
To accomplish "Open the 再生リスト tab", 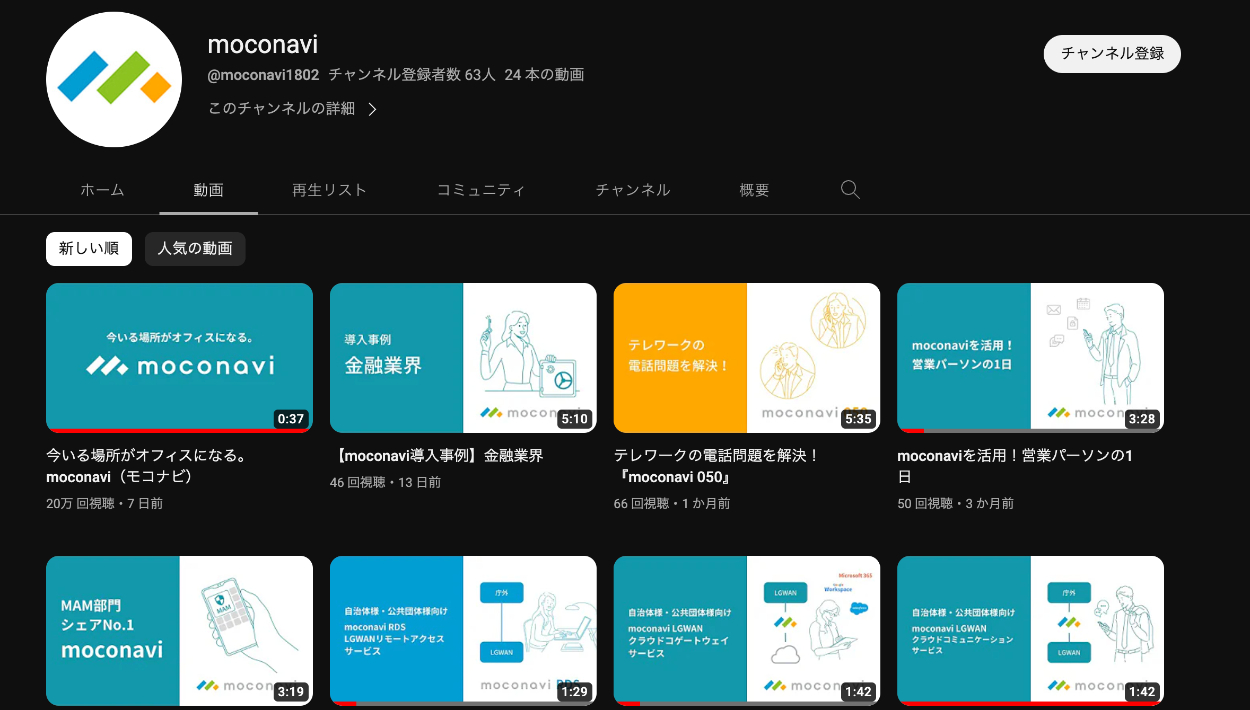I will coord(329,190).
